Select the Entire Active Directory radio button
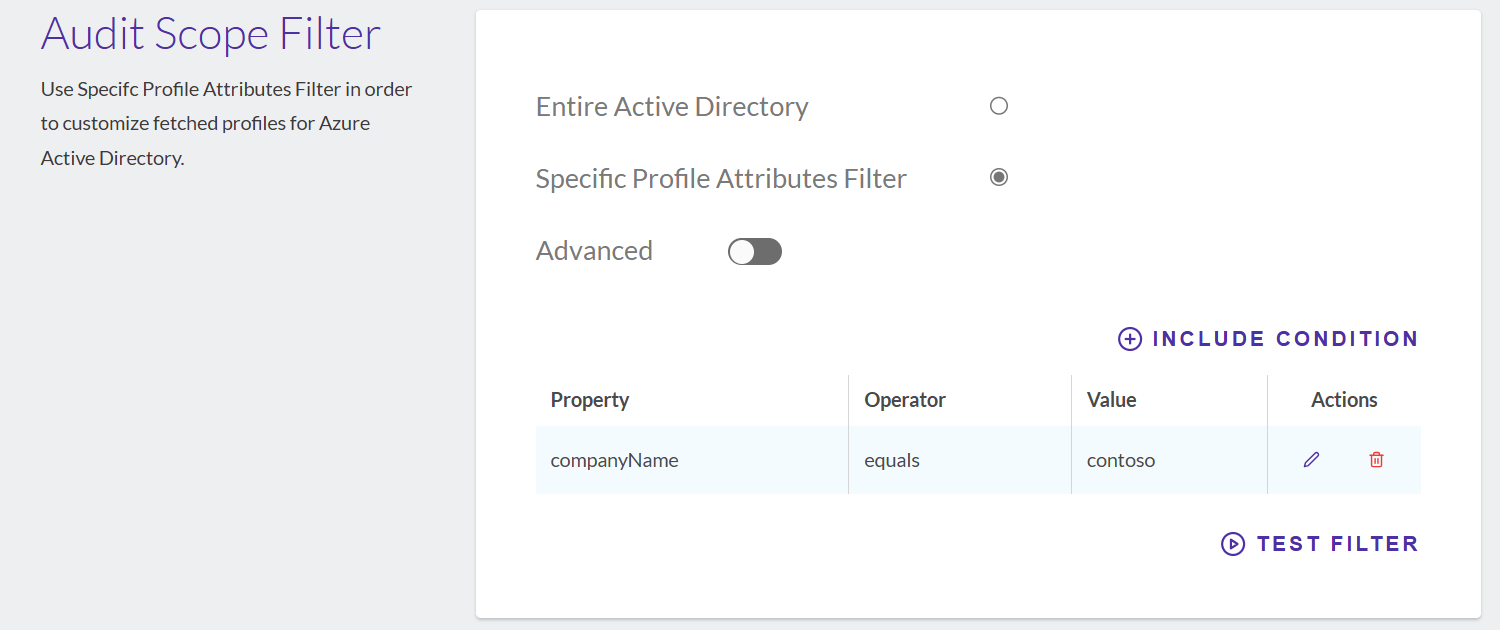The height and width of the screenshot is (630, 1500). pyautogui.click(x=998, y=106)
